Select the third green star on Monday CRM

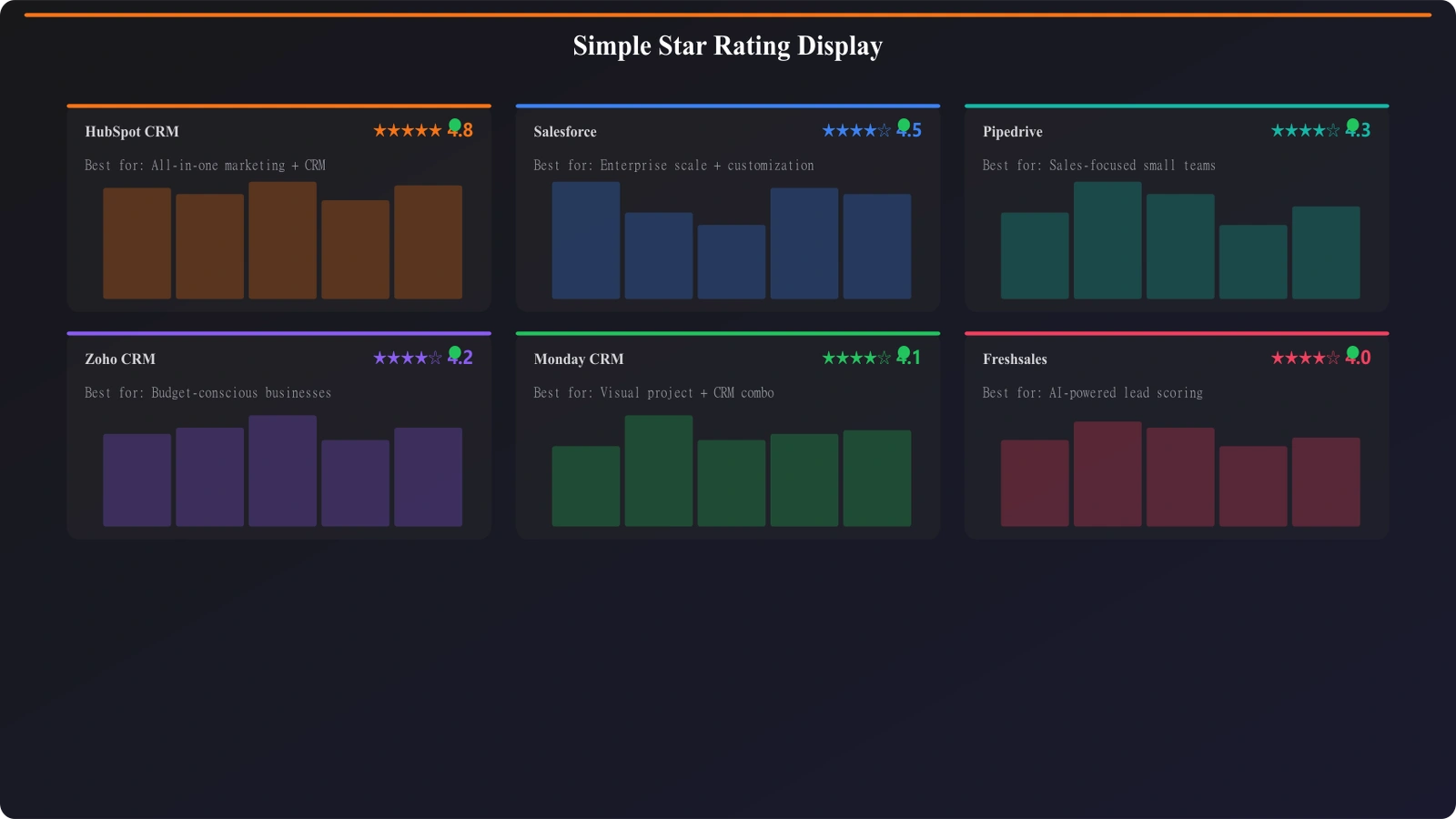pyautogui.click(x=855, y=358)
